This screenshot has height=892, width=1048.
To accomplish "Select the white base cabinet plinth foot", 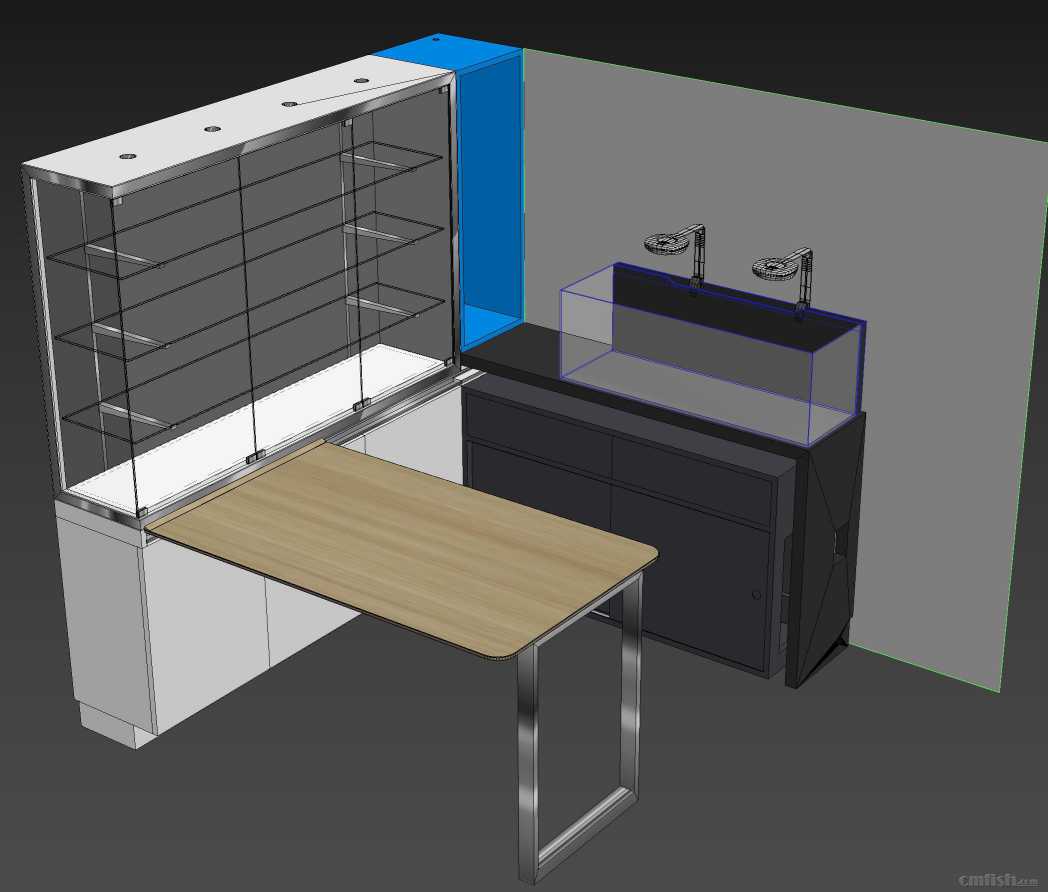I will click(x=108, y=725).
